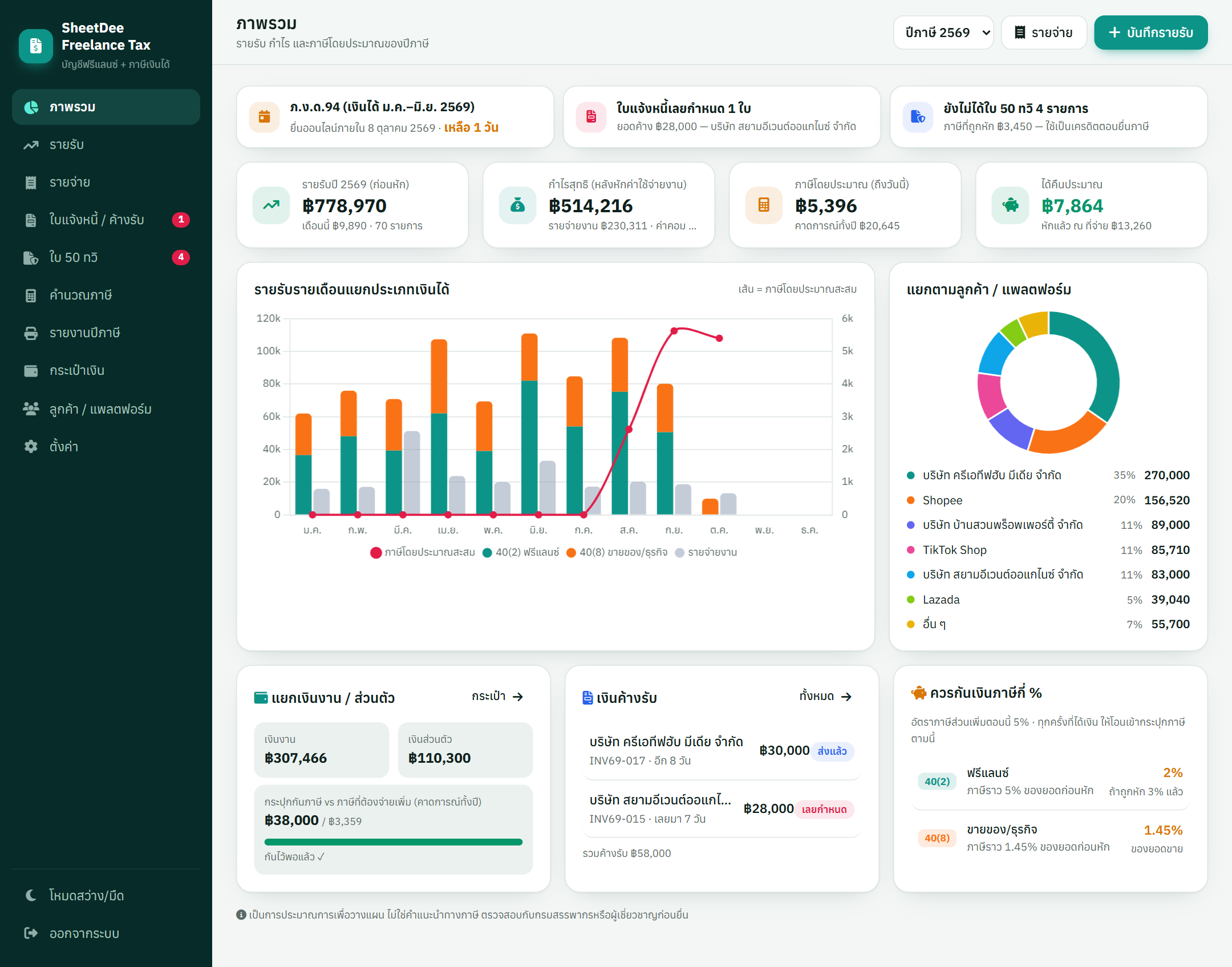Open the ทั้งหมด link in เงินค้างรับ

point(825,697)
